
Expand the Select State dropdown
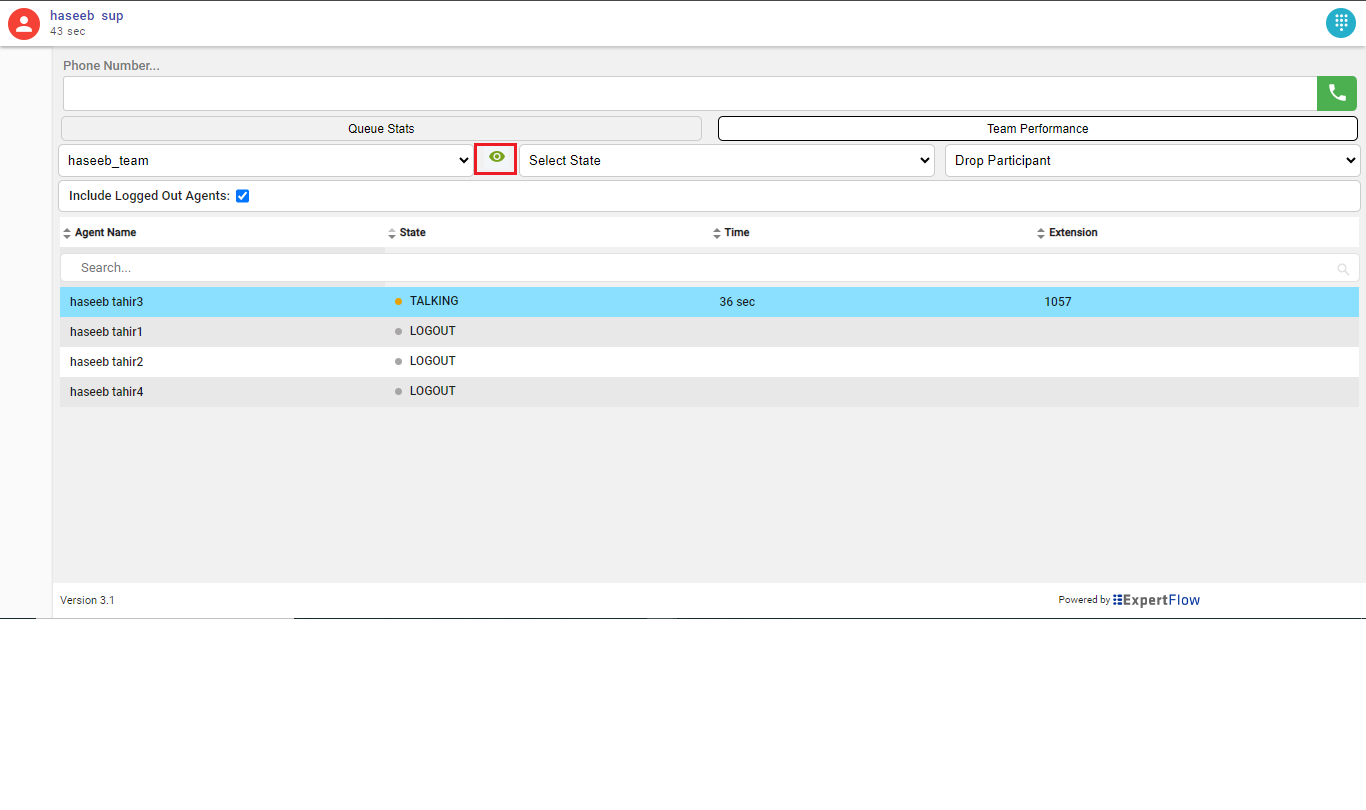click(x=726, y=160)
